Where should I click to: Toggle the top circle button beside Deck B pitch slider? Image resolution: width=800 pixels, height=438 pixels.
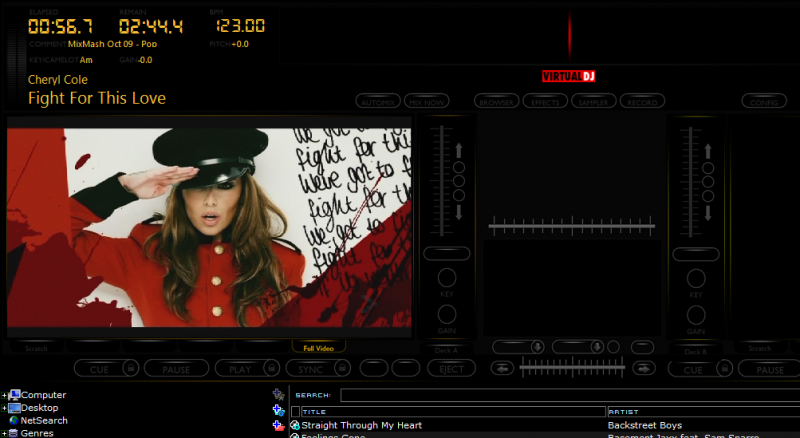point(708,168)
